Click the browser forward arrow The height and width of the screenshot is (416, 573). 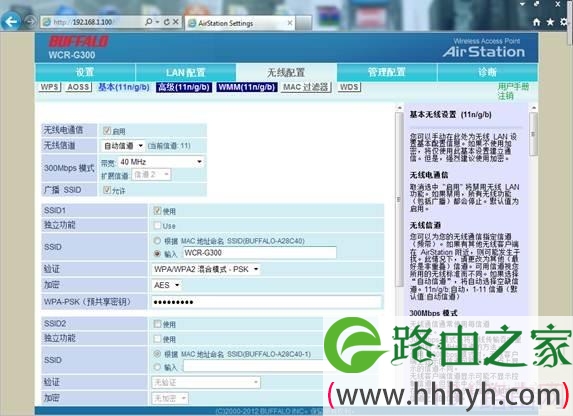pos(31,22)
